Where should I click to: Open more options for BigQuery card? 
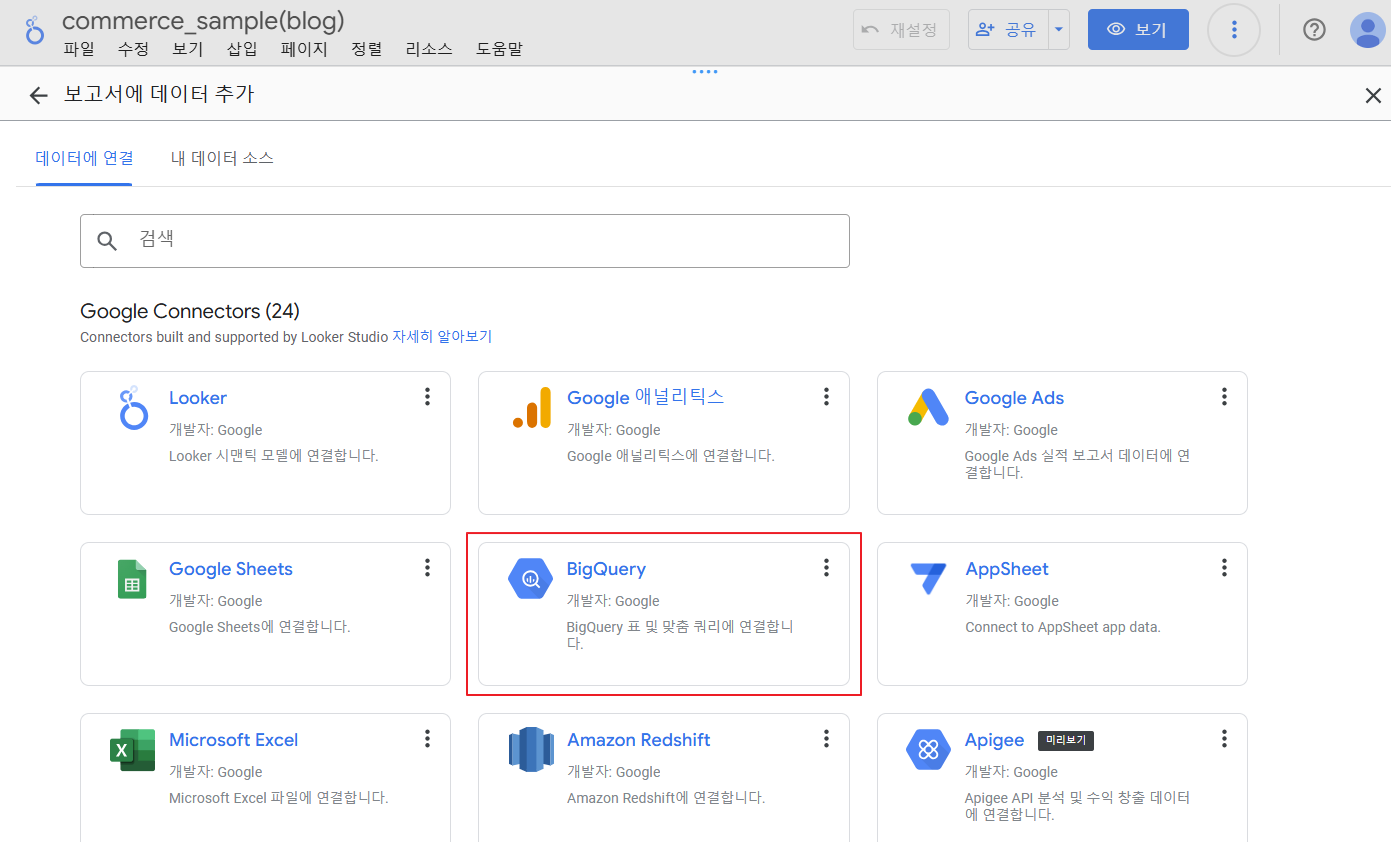click(x=826, y=568)
